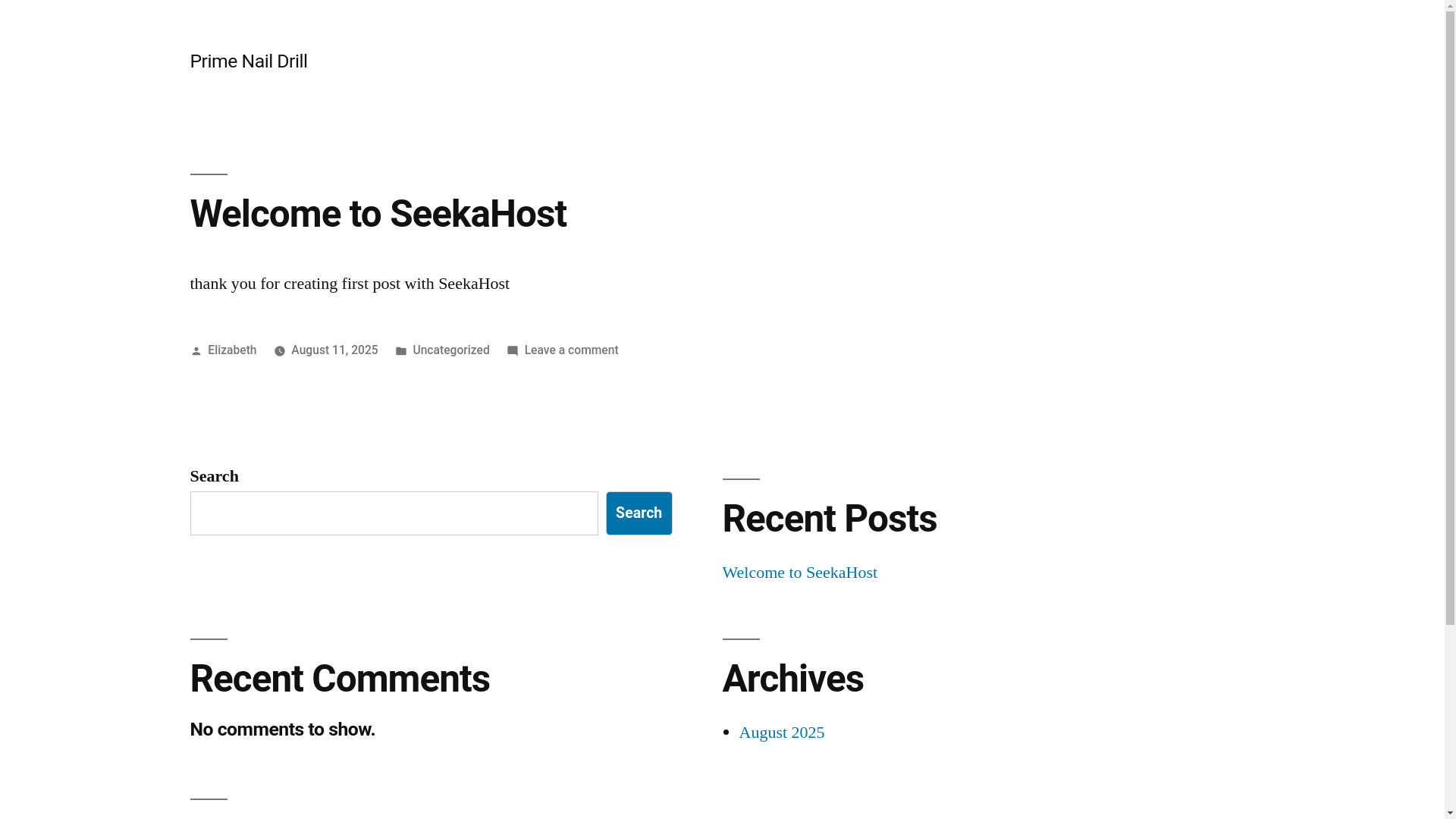1456x819 pixels.
Task: Click the Recent Comments heading
Action: point(340,679)
